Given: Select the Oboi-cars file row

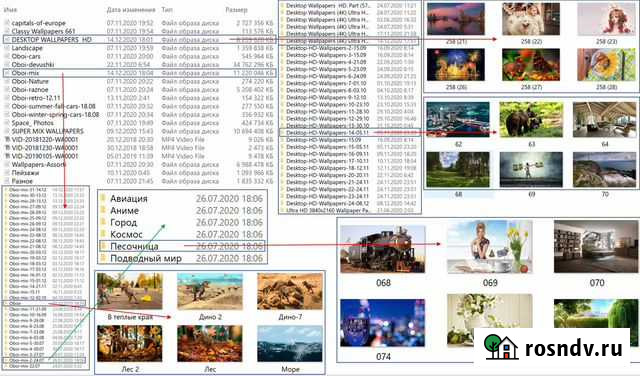Looking at the screenshot, I should coord(139,56).
